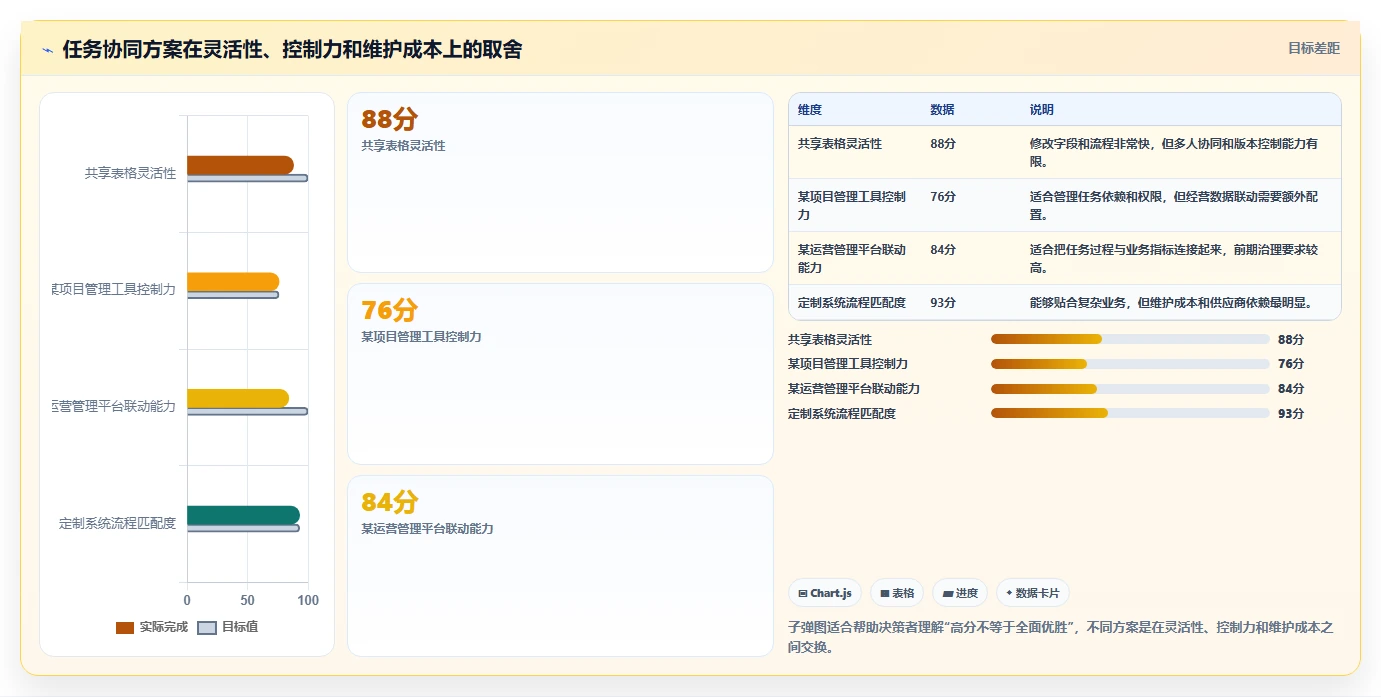Click the 84分 value in table
Viewport: 1381px width, 697px height.
943,250
